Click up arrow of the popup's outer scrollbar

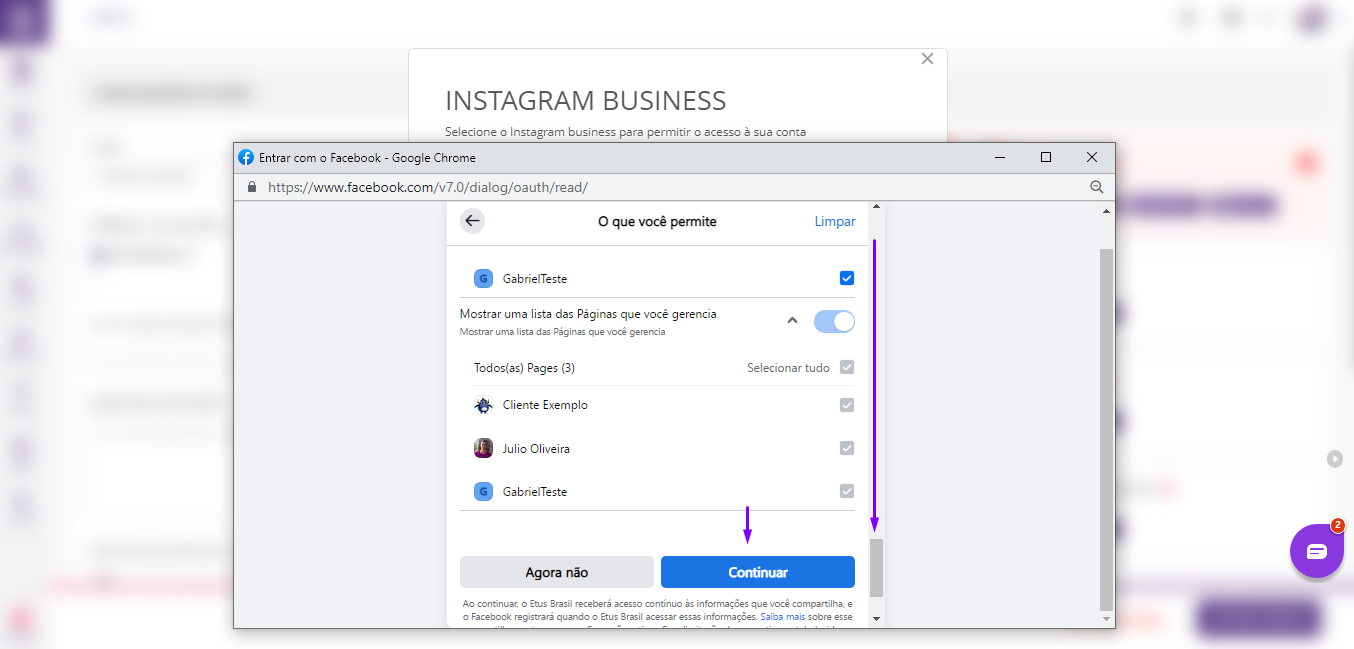[x=1106, y=211]
